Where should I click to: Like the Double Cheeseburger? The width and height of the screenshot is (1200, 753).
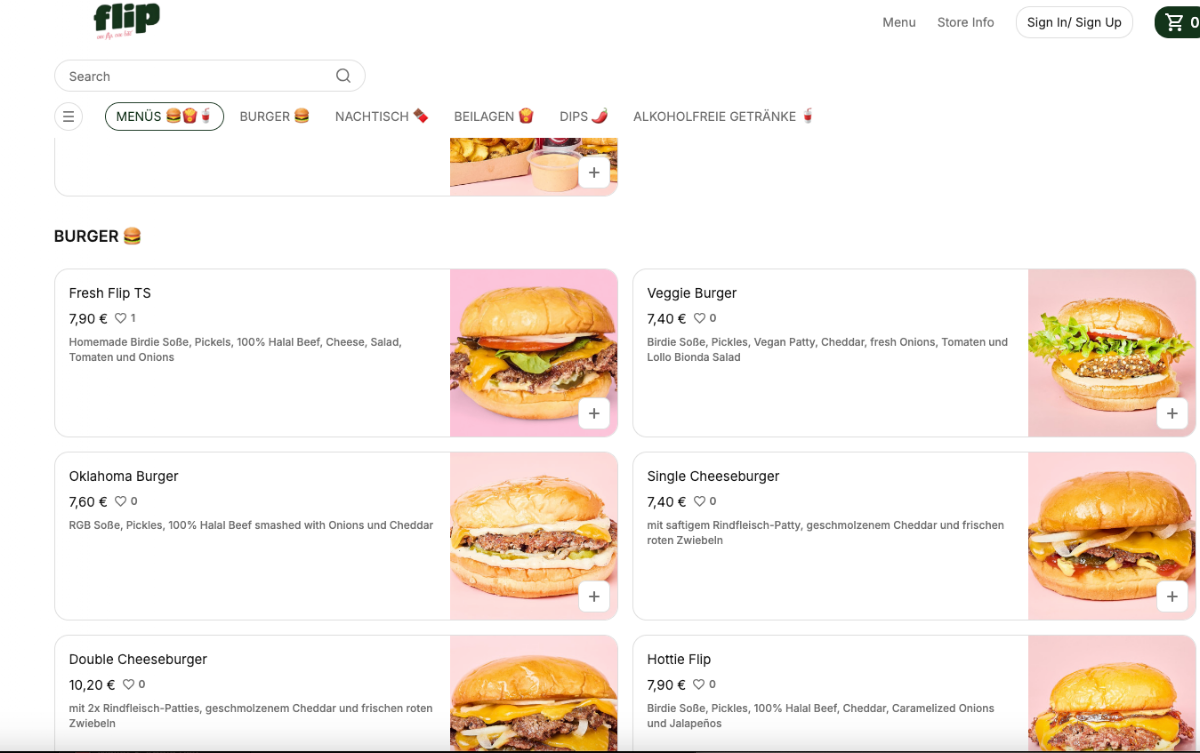[129, 684]
